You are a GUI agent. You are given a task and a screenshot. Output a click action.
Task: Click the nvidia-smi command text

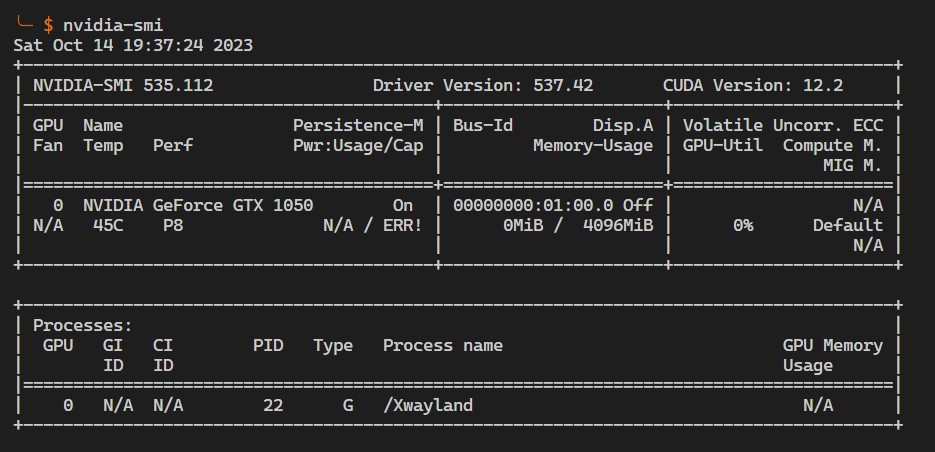point(113,25)
